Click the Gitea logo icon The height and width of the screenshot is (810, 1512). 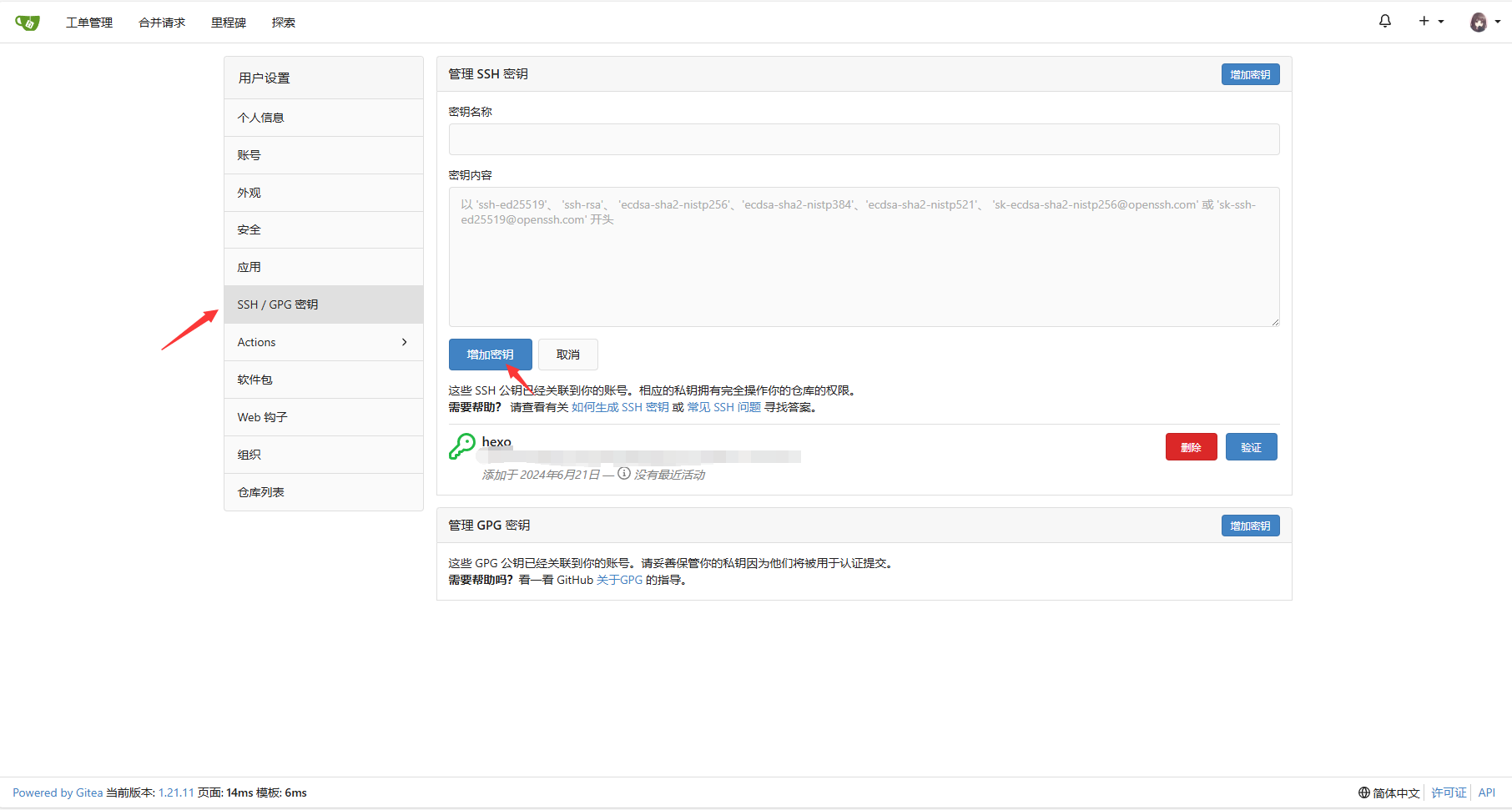(28, 23)
